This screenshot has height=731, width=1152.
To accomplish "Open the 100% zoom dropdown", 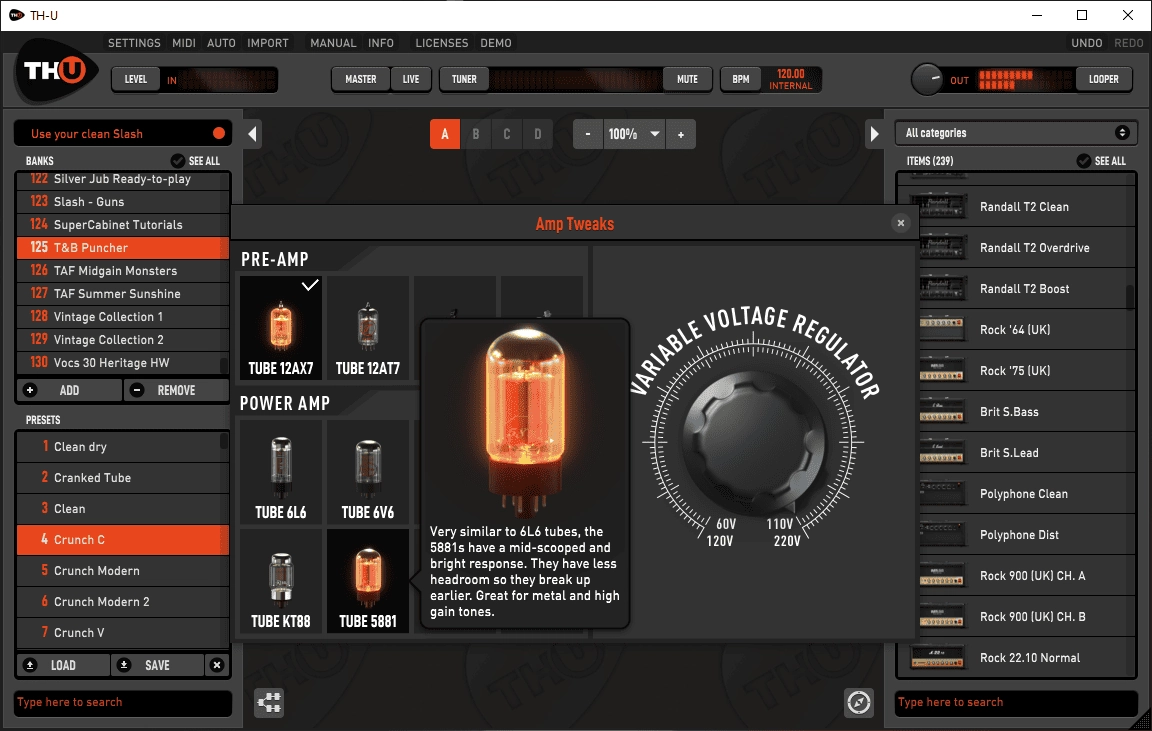I will click(633, 134).
